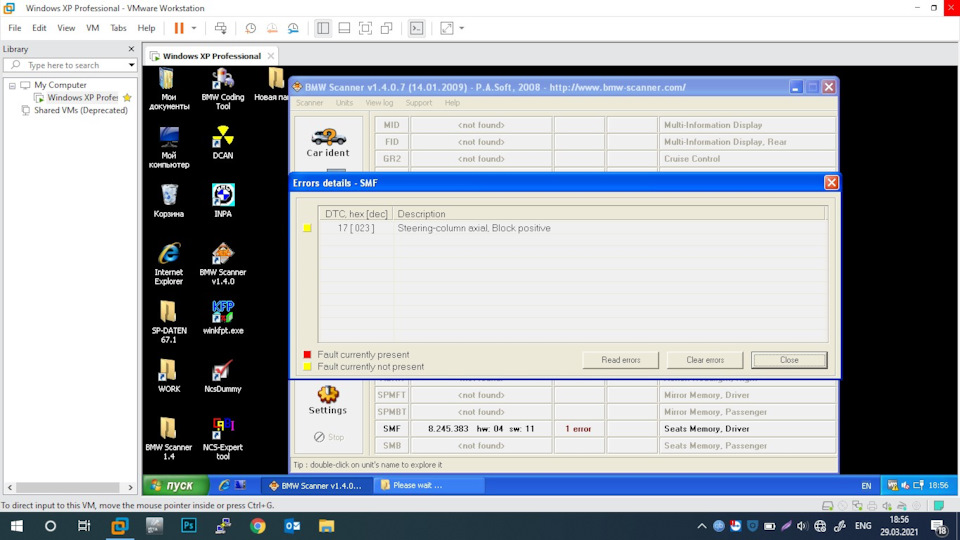Screen dimensions: 960x540
Task: Click the Close button in Errors details
Action: pos(789,360)
